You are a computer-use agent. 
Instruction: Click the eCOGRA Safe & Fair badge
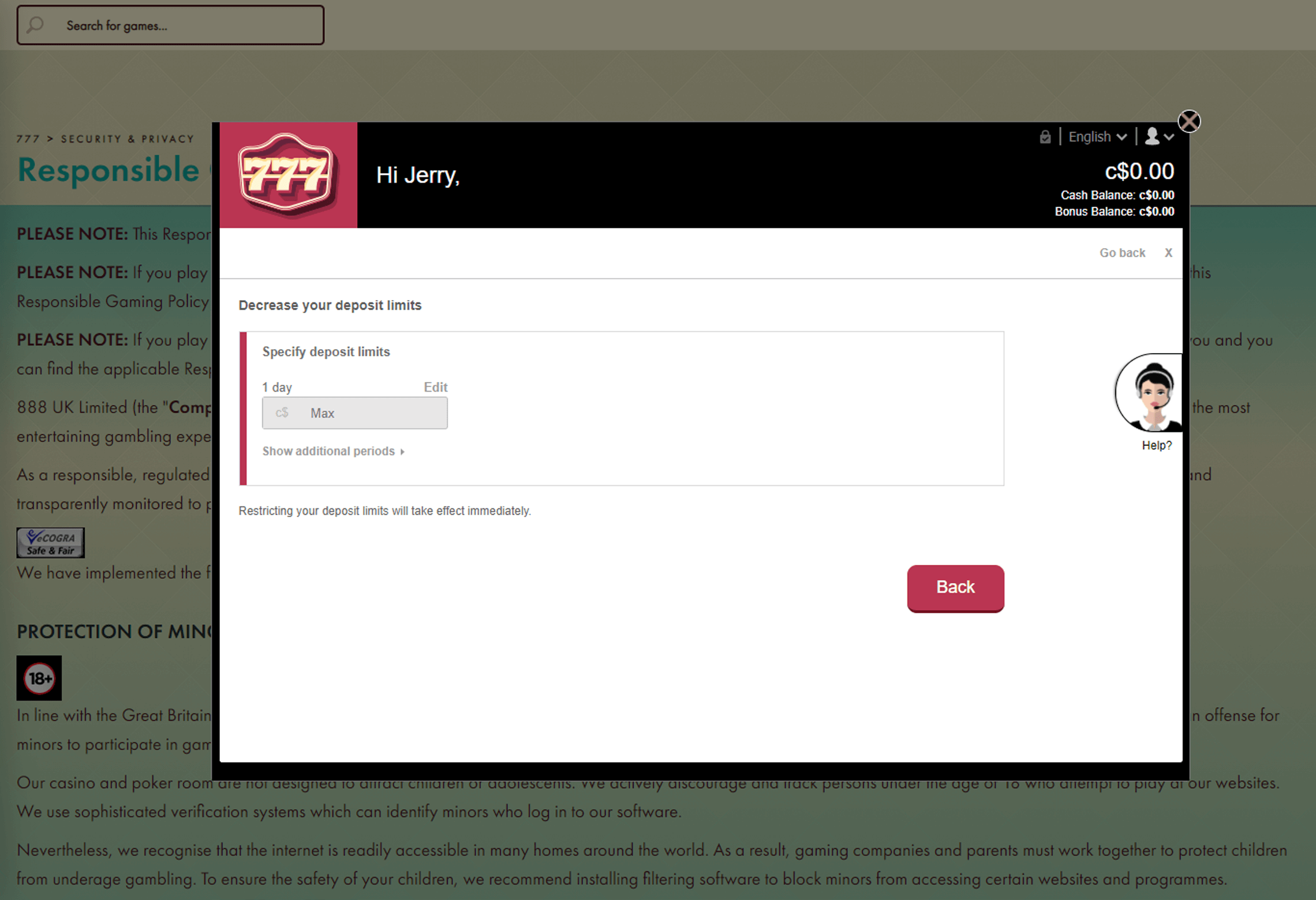coord(51,543)
